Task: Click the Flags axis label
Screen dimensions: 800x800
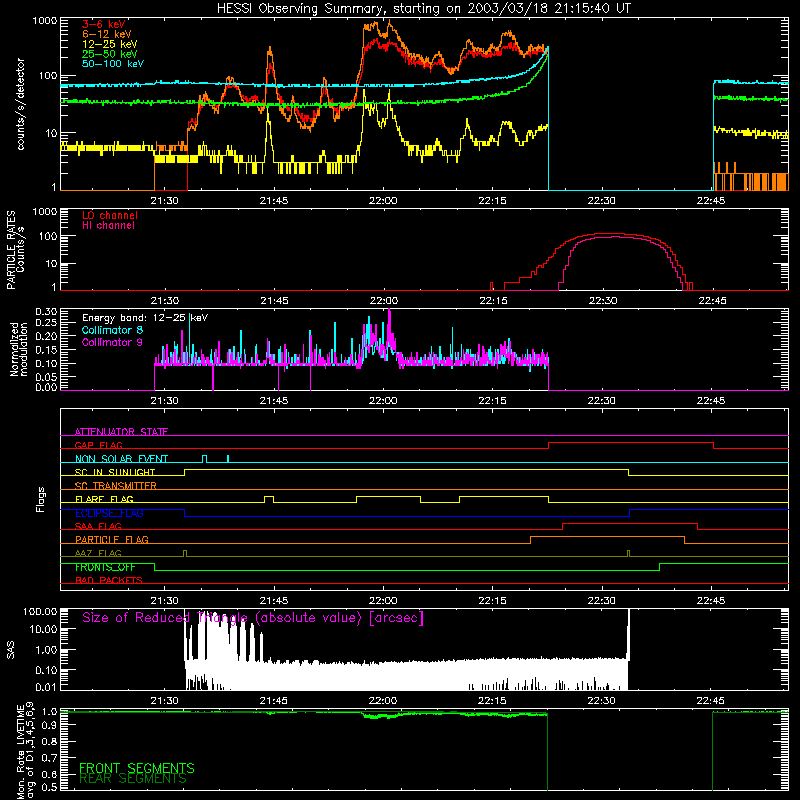Action: tap(41, 499)
